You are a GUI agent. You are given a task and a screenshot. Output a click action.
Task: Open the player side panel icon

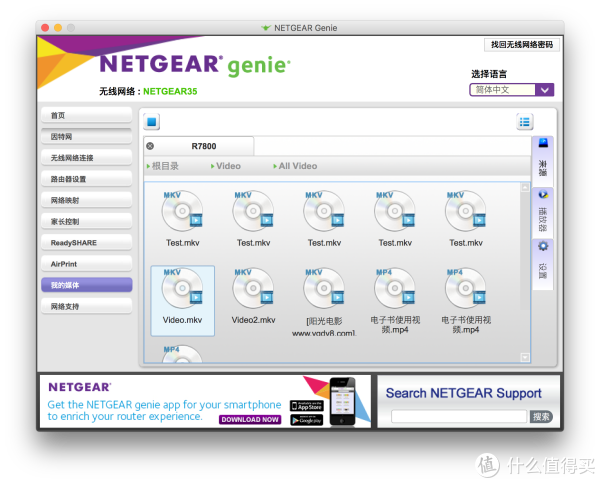(543, 213)
